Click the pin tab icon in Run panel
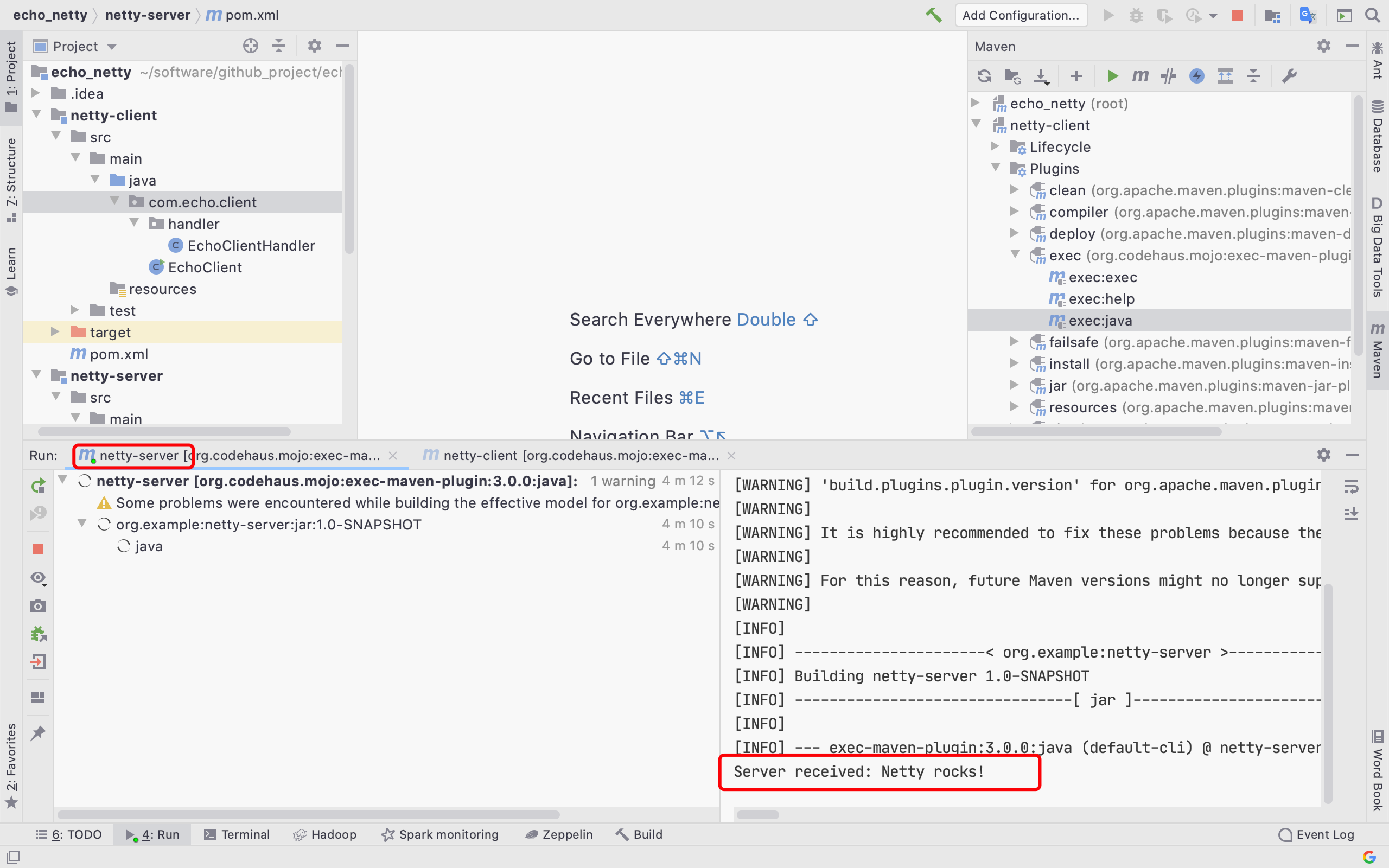1389x868 pixels. tap(39, 733)
